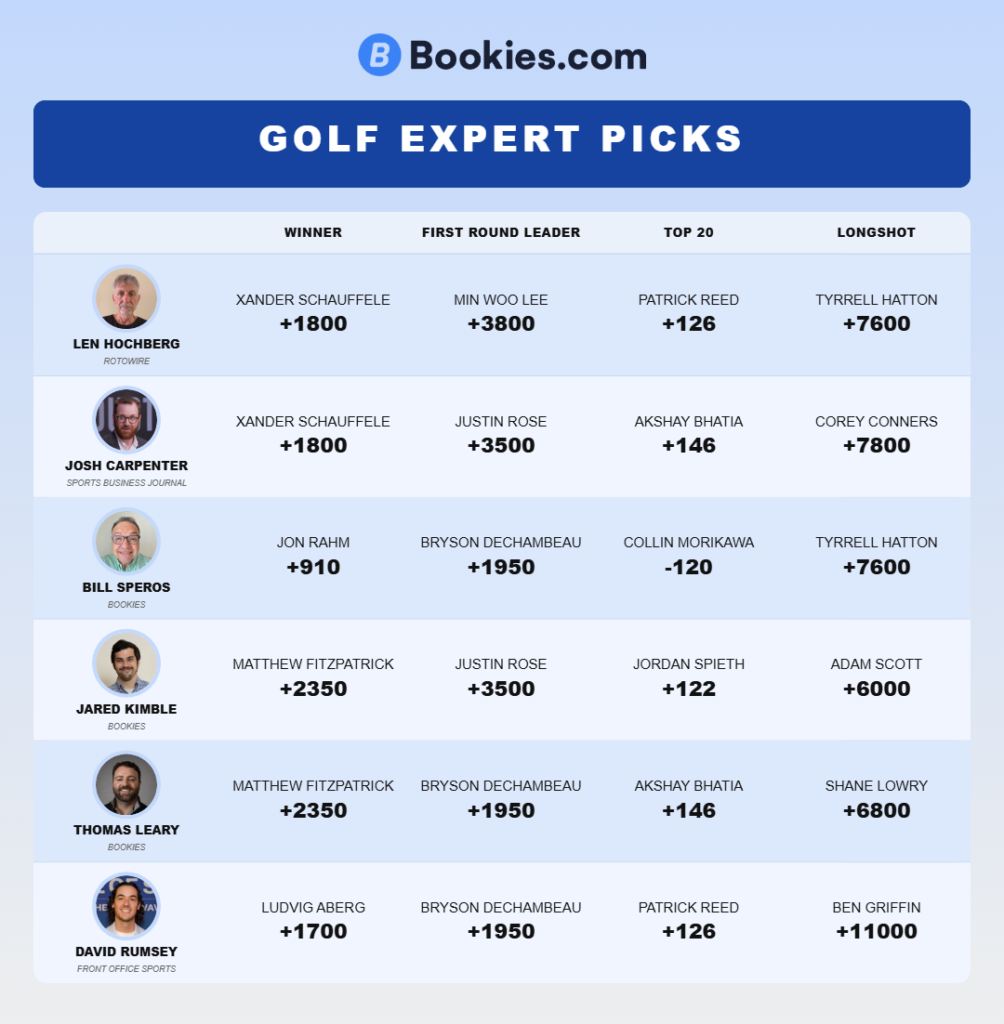Image resolution: width=1004 pixels, height=1024 pixels.
Task: Click the Longshot column header
Action: pyautogui.click(x=876, y=232)
